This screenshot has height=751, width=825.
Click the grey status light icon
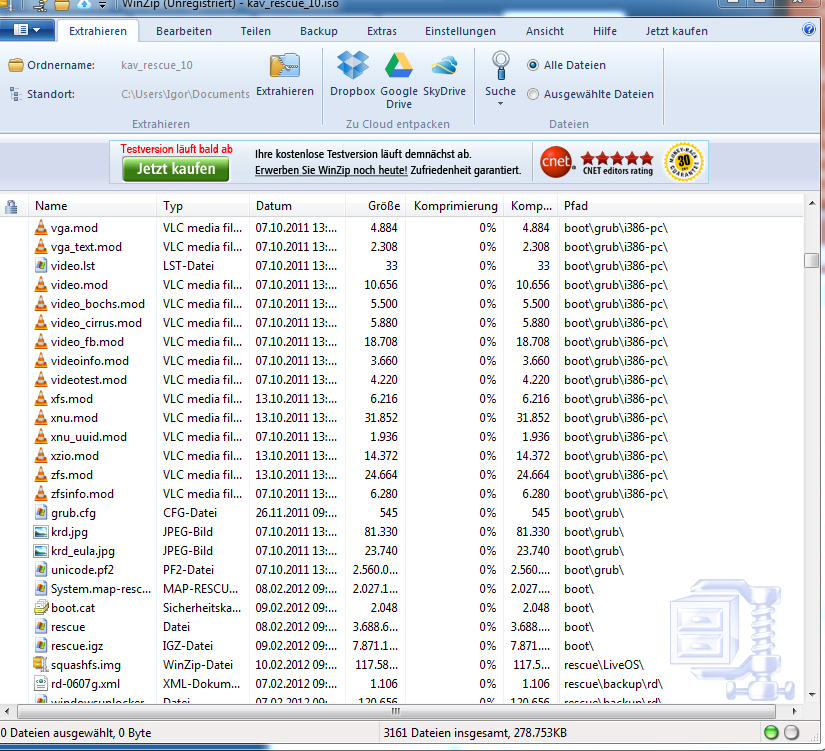point(791,732)
